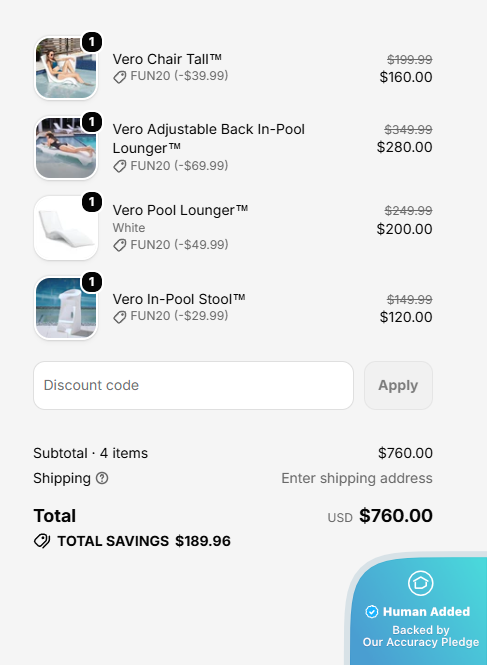This screenshot has width=487, height=665.
Task: Click the Apply discount button
Action: click(x=398, y=386)
